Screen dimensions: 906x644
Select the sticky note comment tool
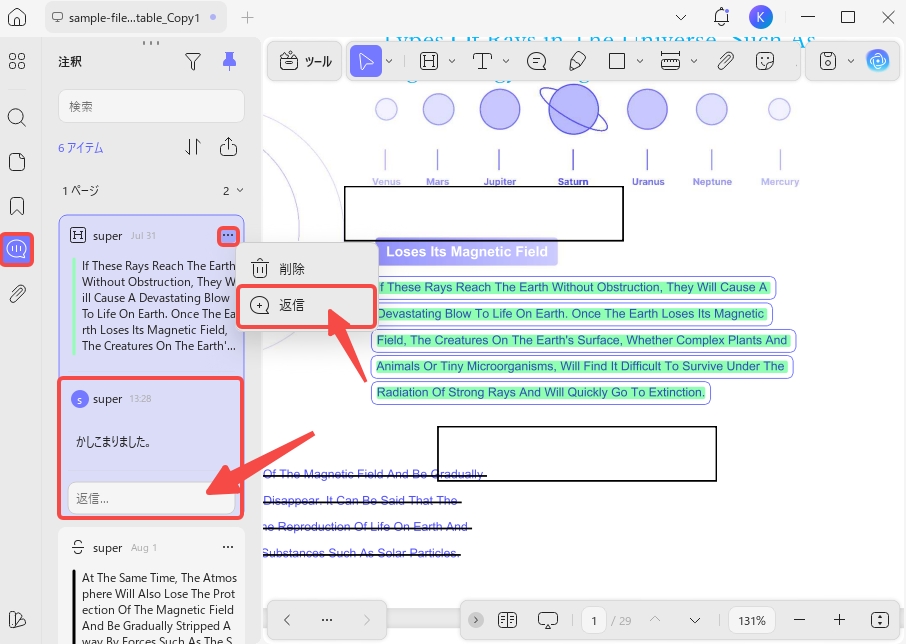pos(536,61)
